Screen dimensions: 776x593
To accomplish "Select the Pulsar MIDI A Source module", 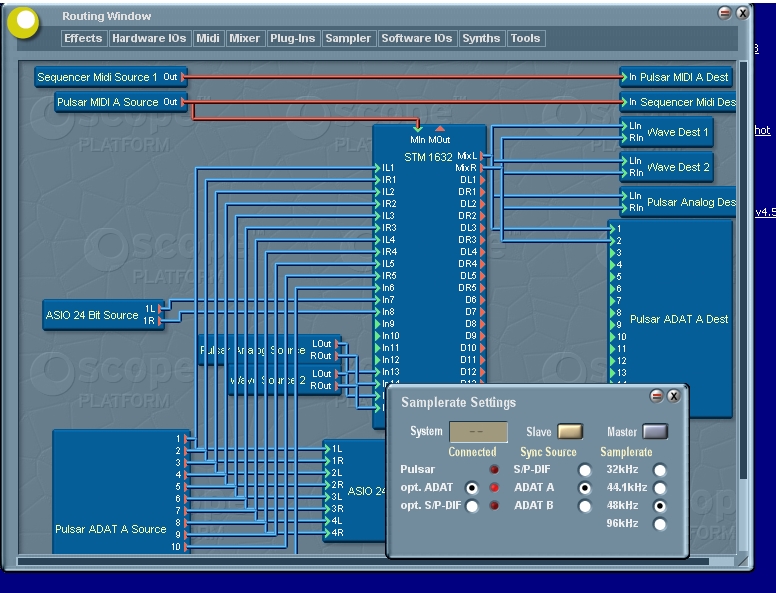I will (121, 102).
